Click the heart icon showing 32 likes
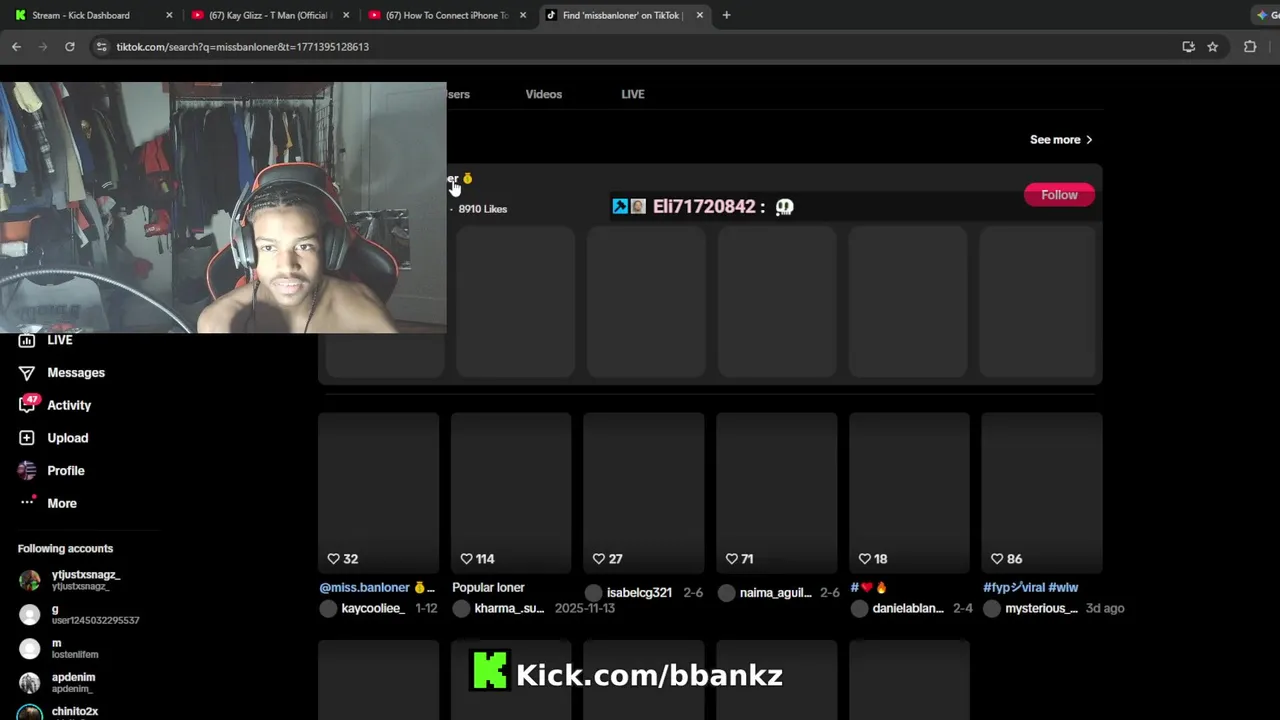 [333, 559]
